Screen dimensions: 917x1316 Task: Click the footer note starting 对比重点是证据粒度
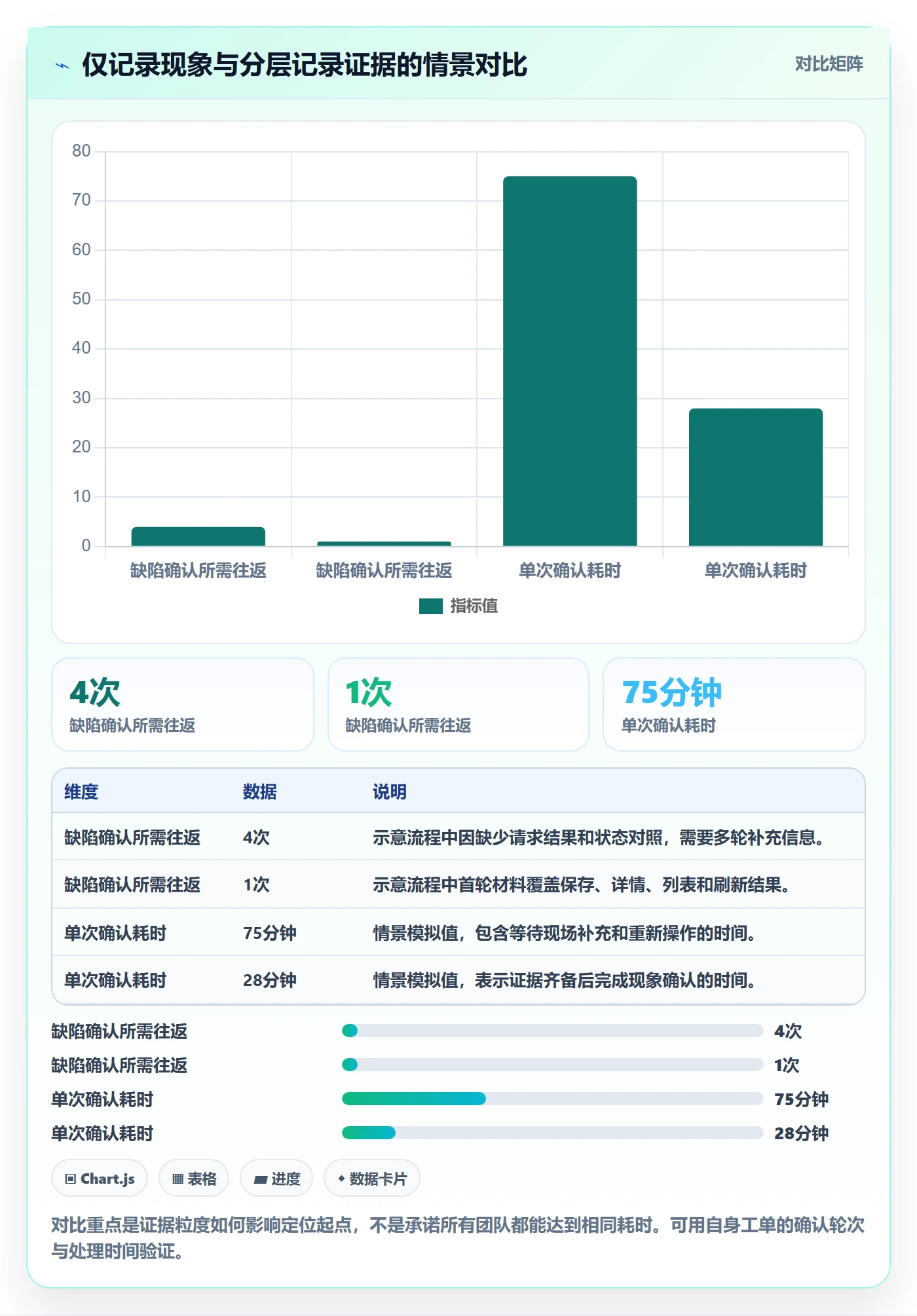[458, 1238]
